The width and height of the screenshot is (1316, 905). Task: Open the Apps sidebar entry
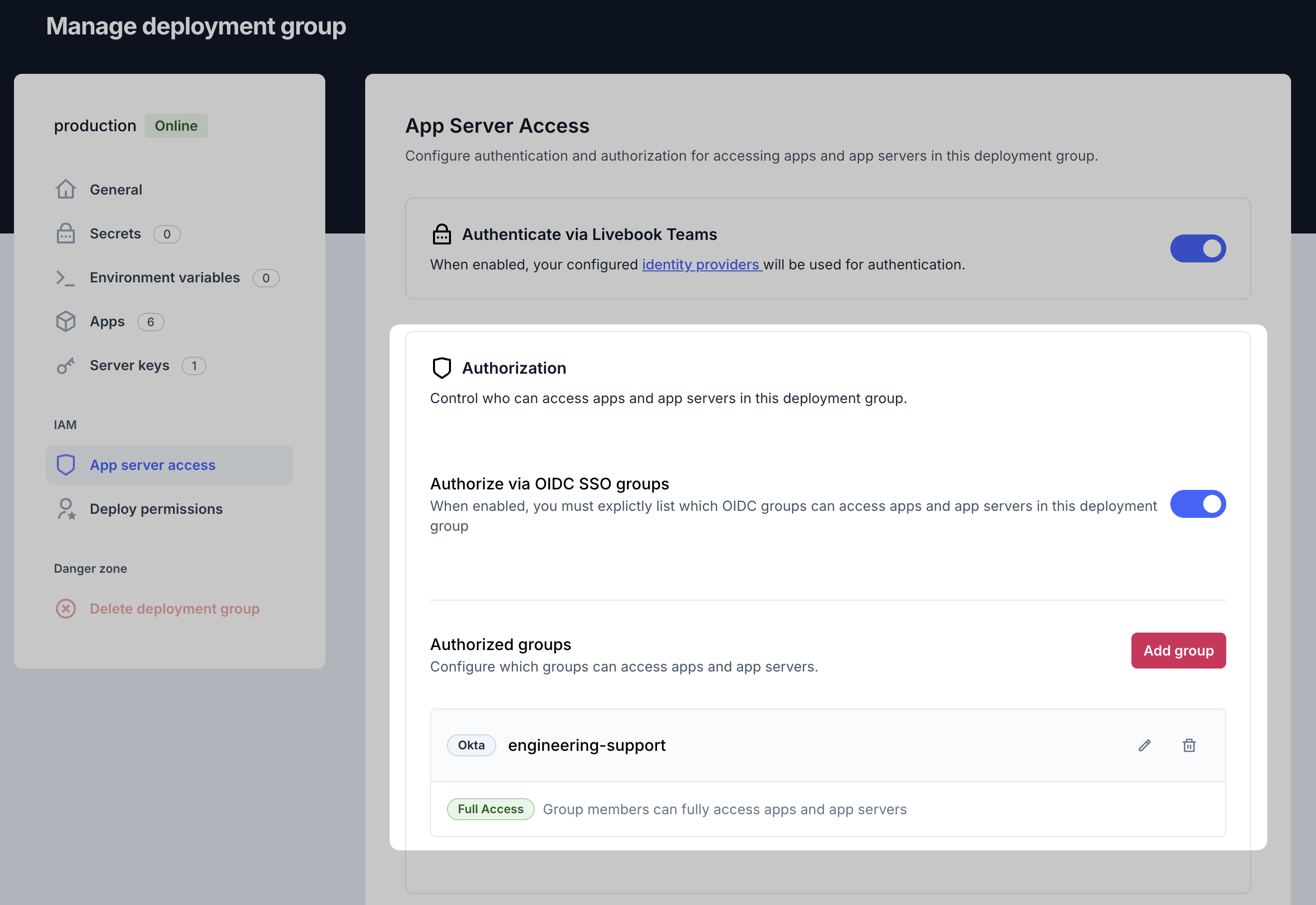[x=107, y=321]
